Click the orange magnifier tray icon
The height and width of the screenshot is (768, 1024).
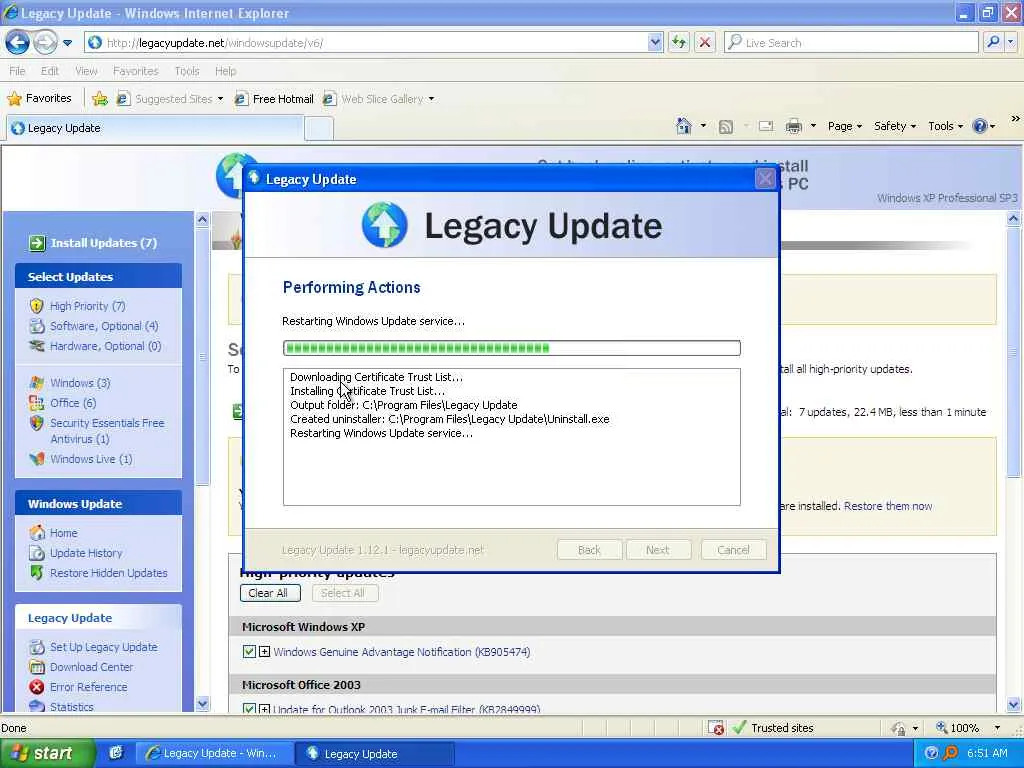(950, 753)
